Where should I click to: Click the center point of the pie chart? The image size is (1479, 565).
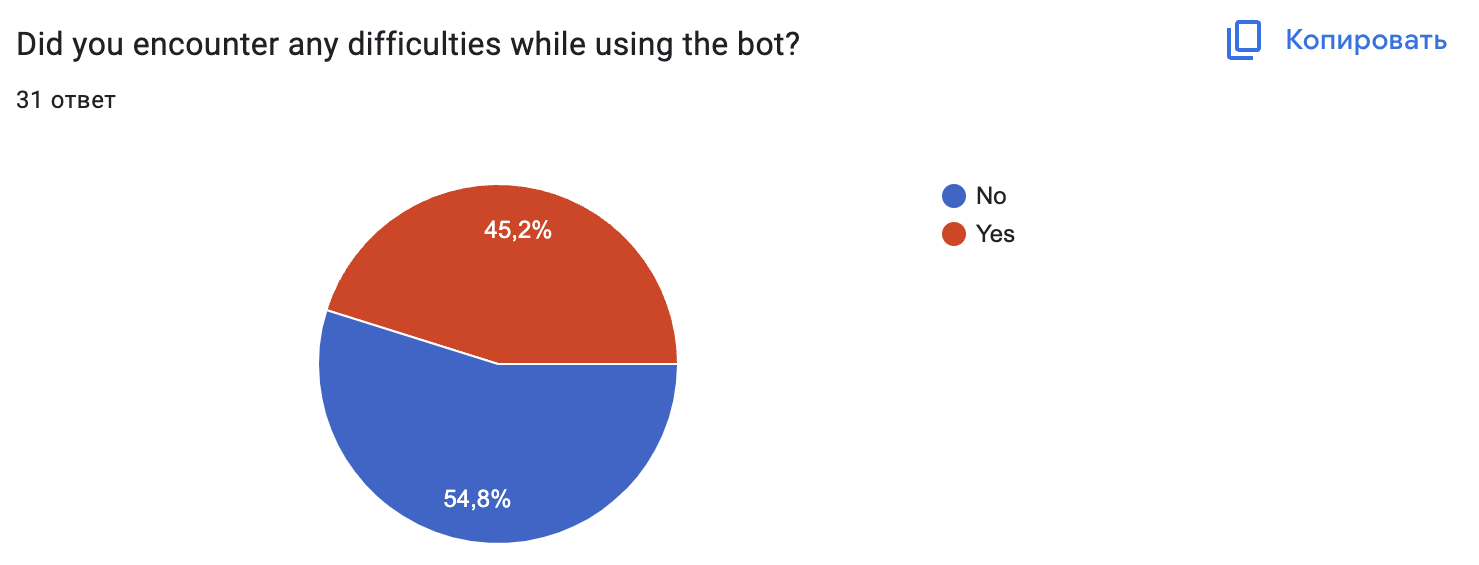[498, 364]
